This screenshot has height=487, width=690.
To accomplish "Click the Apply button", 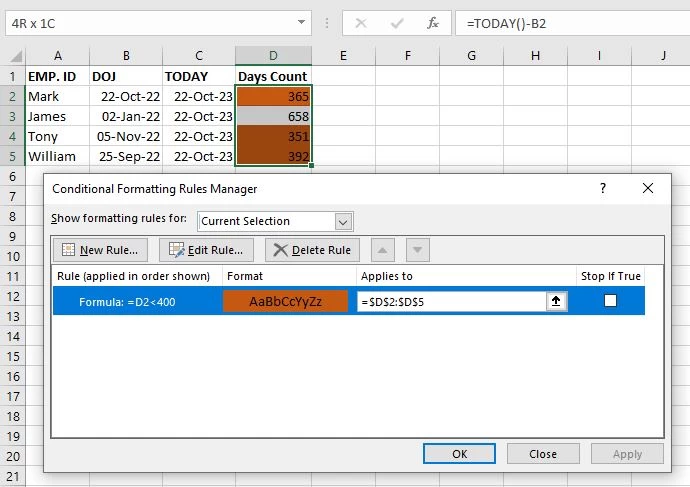I will point(627,454).
